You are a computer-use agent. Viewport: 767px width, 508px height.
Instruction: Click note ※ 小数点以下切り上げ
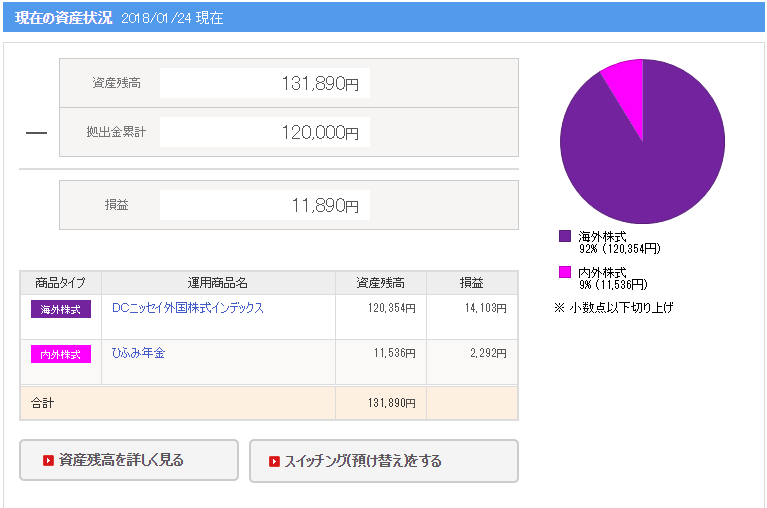(x=614, y=308)
